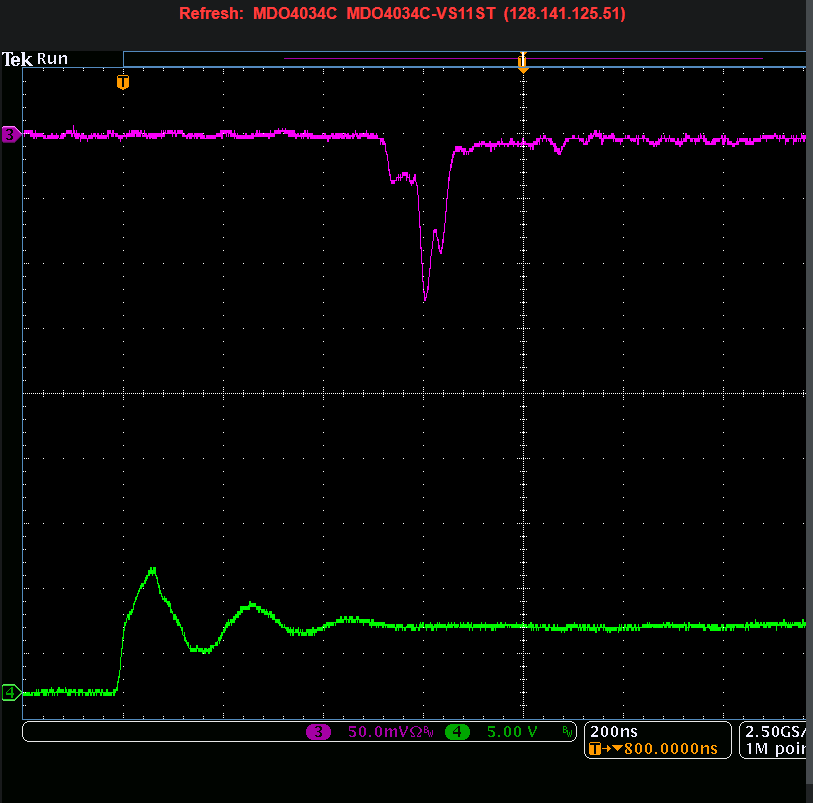Click the channel 3 badge in readout bar
The height and width of the screenshot is (803, 813).
[x=319, y=733]
